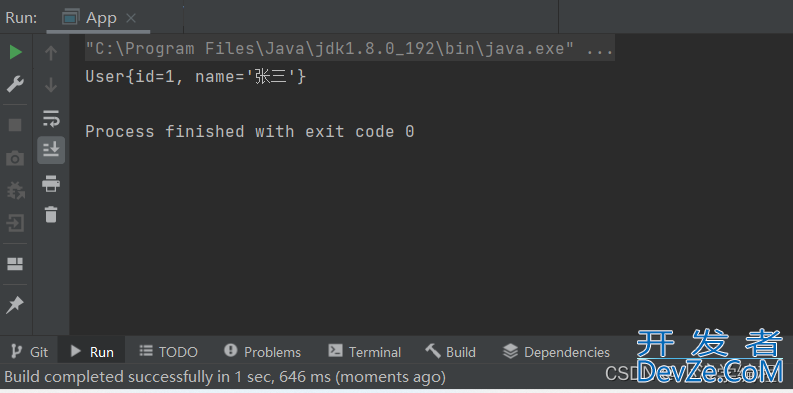The image size is (793, 393).
Task: Go down the stack trace arrow
Action: tap(51, 85)
